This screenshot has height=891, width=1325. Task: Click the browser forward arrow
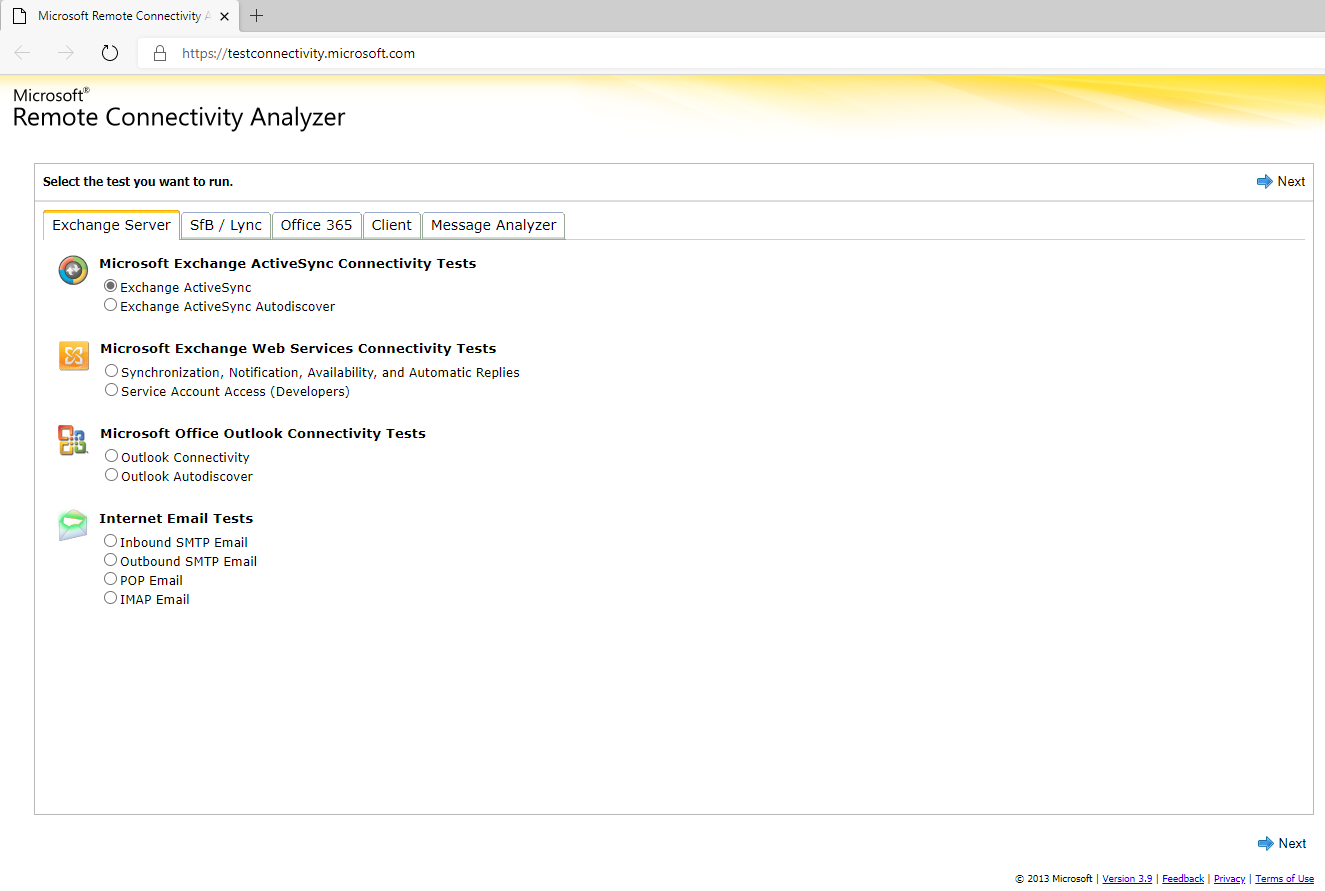click(x=66, y=53)
